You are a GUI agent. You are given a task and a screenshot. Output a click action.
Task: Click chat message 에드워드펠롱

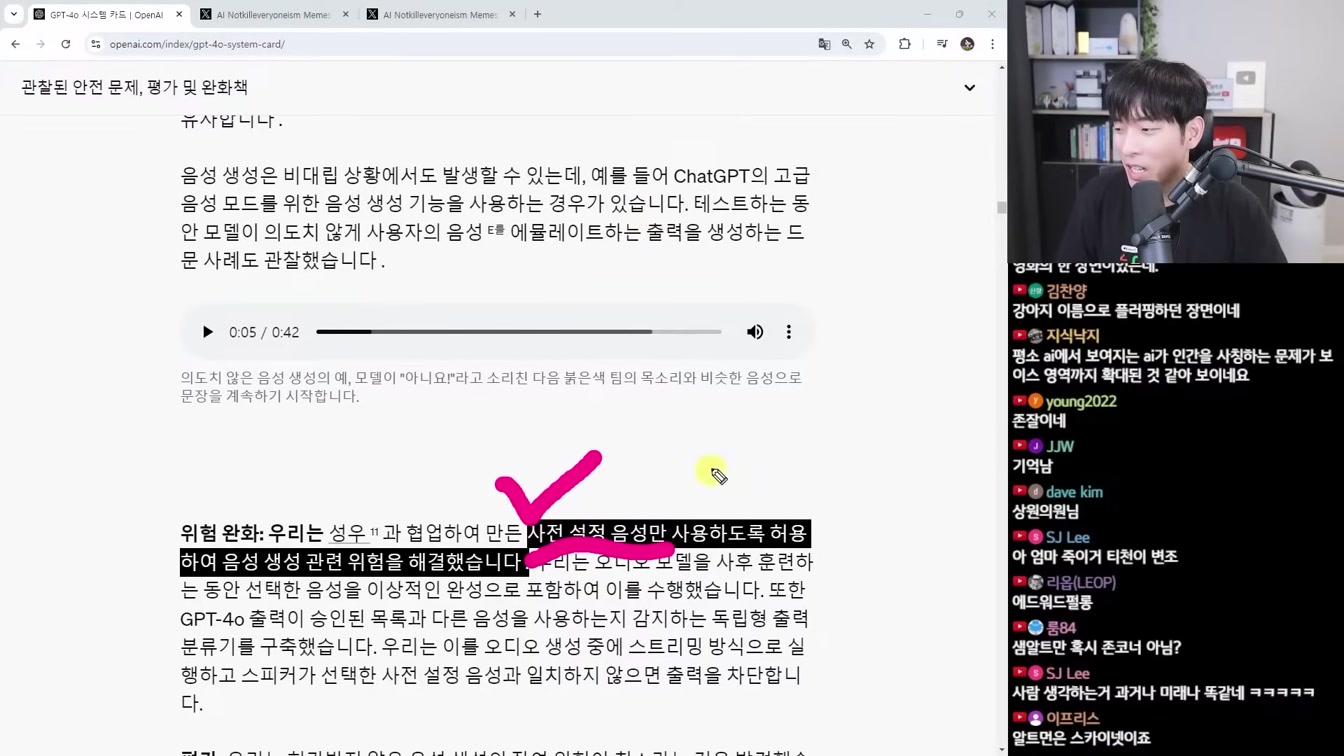coord(1052,603)
